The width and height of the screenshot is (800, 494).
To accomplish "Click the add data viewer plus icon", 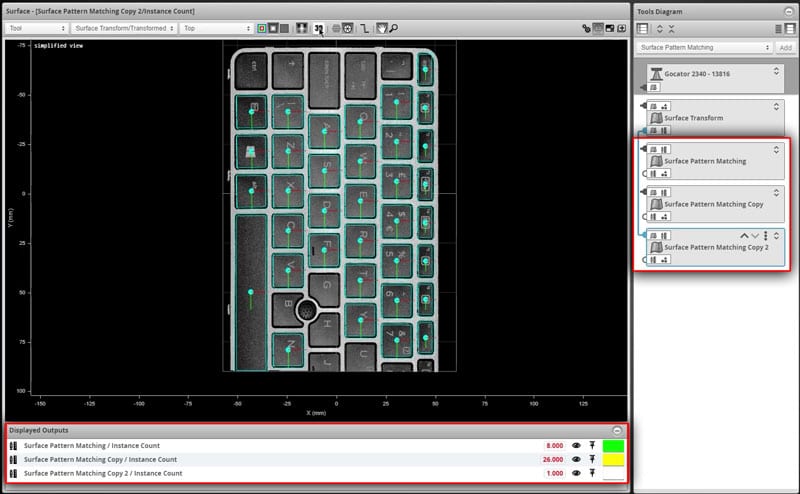I will [621, 28].
